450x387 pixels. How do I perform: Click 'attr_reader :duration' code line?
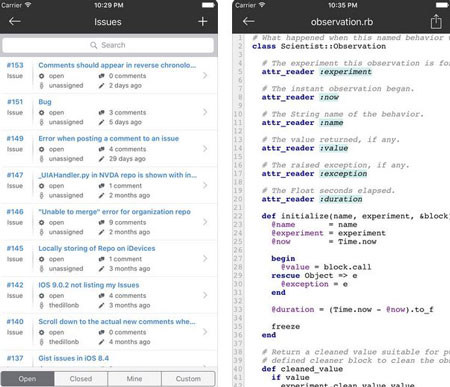pos(312,199)
